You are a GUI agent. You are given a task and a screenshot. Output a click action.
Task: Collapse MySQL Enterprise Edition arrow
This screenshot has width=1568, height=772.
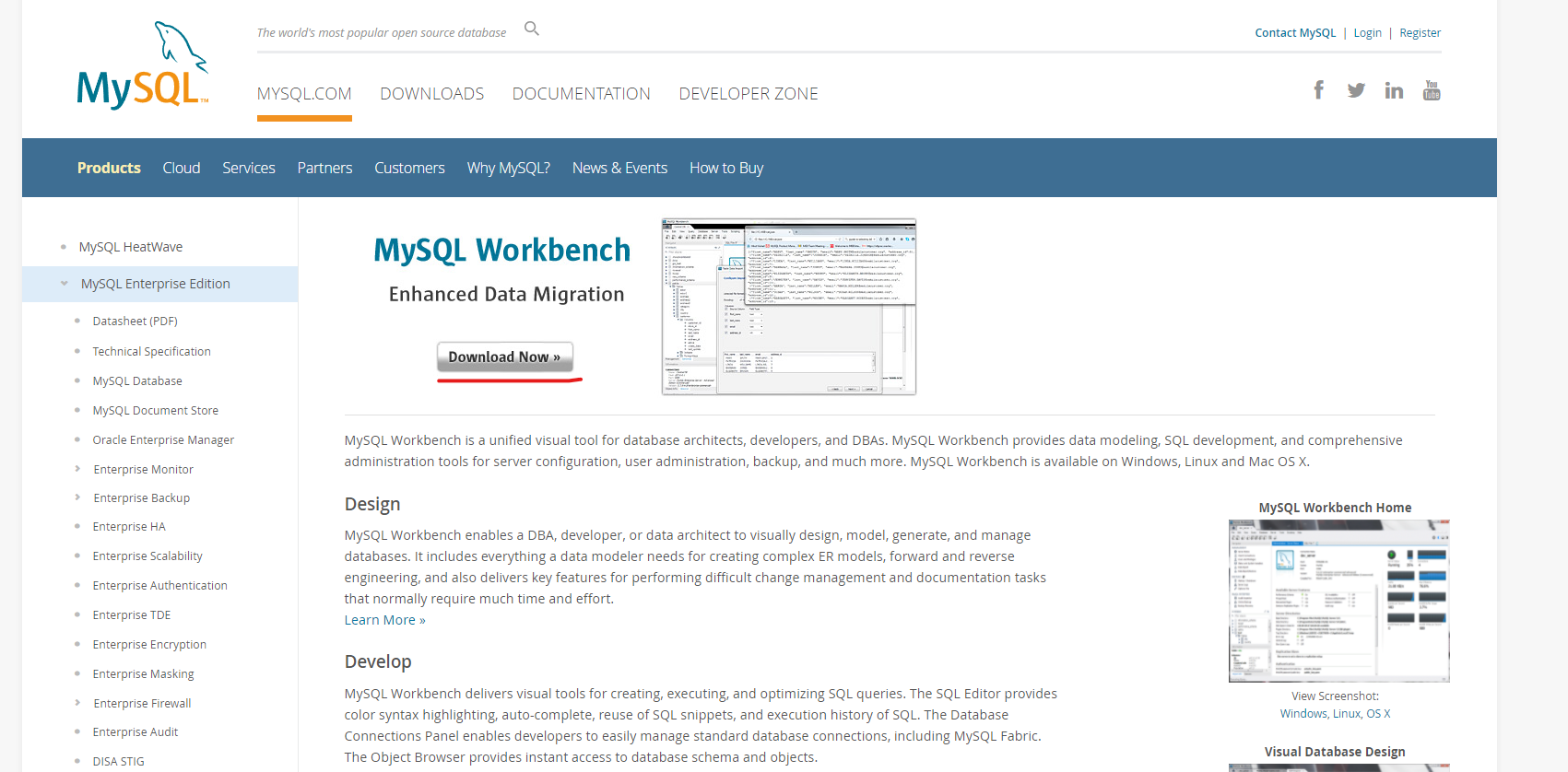65,284
